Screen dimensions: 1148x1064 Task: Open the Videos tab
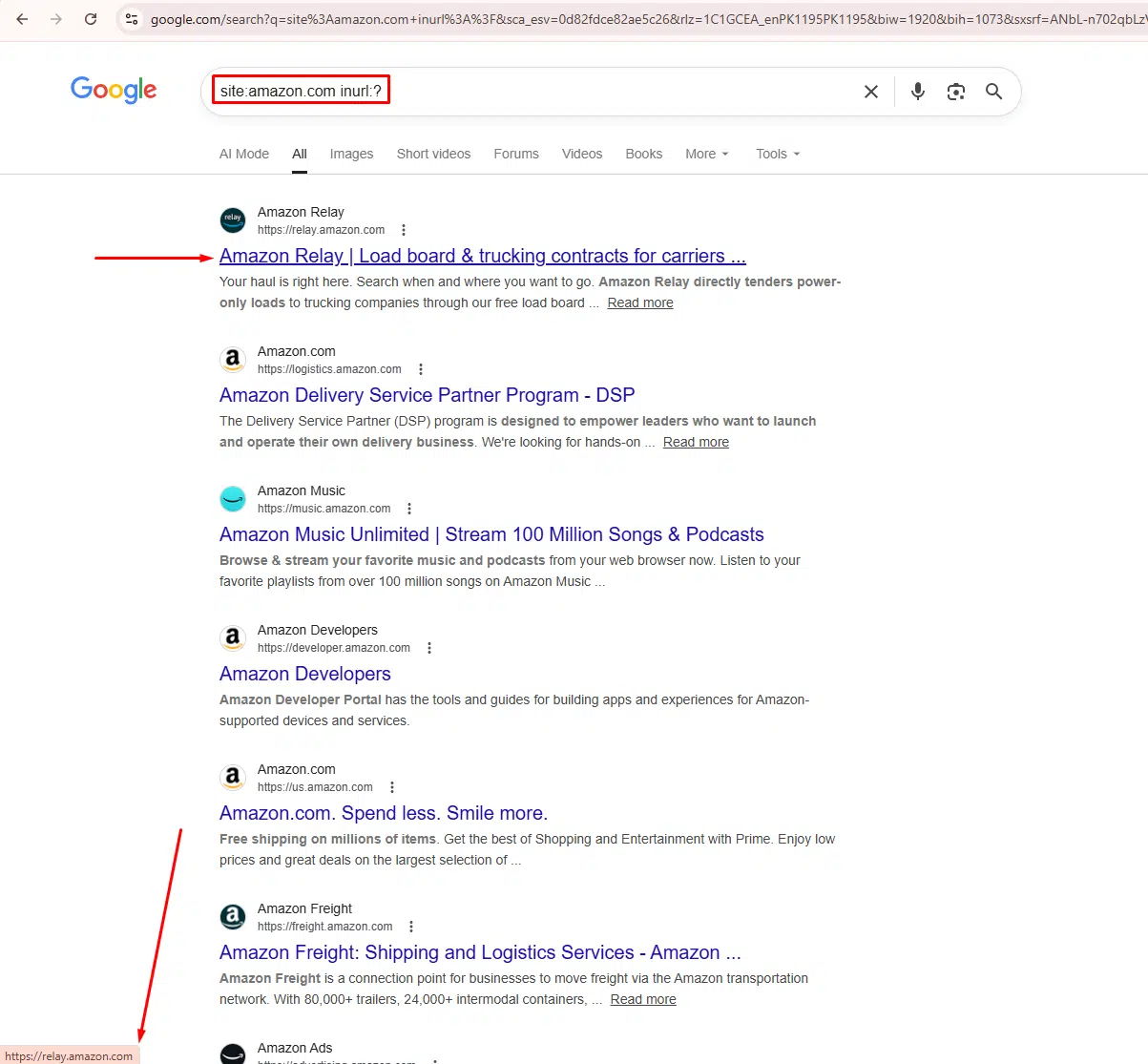coord(582,154)
